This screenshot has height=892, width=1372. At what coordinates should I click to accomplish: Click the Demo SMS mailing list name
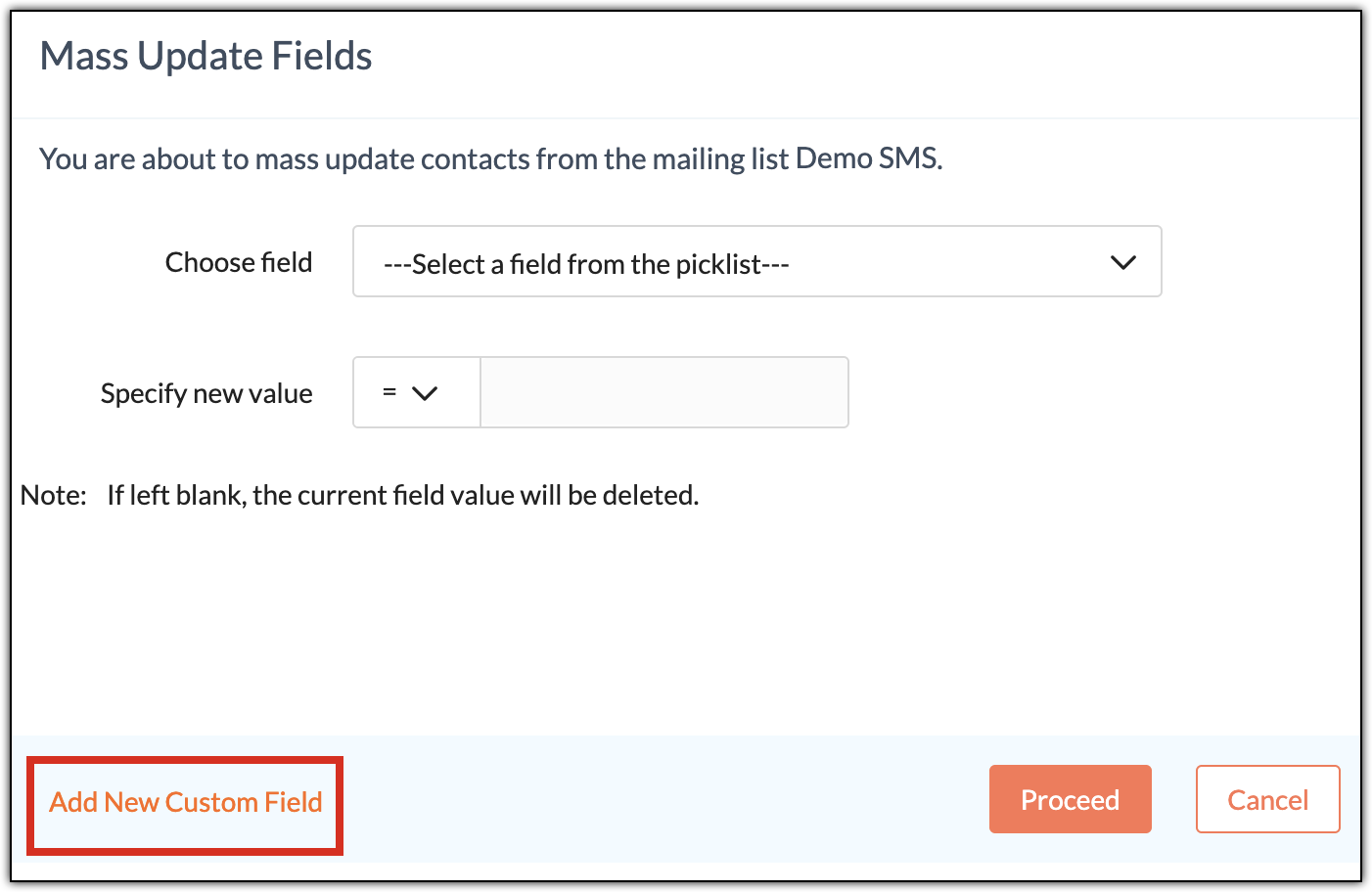[x=867, y=157]
